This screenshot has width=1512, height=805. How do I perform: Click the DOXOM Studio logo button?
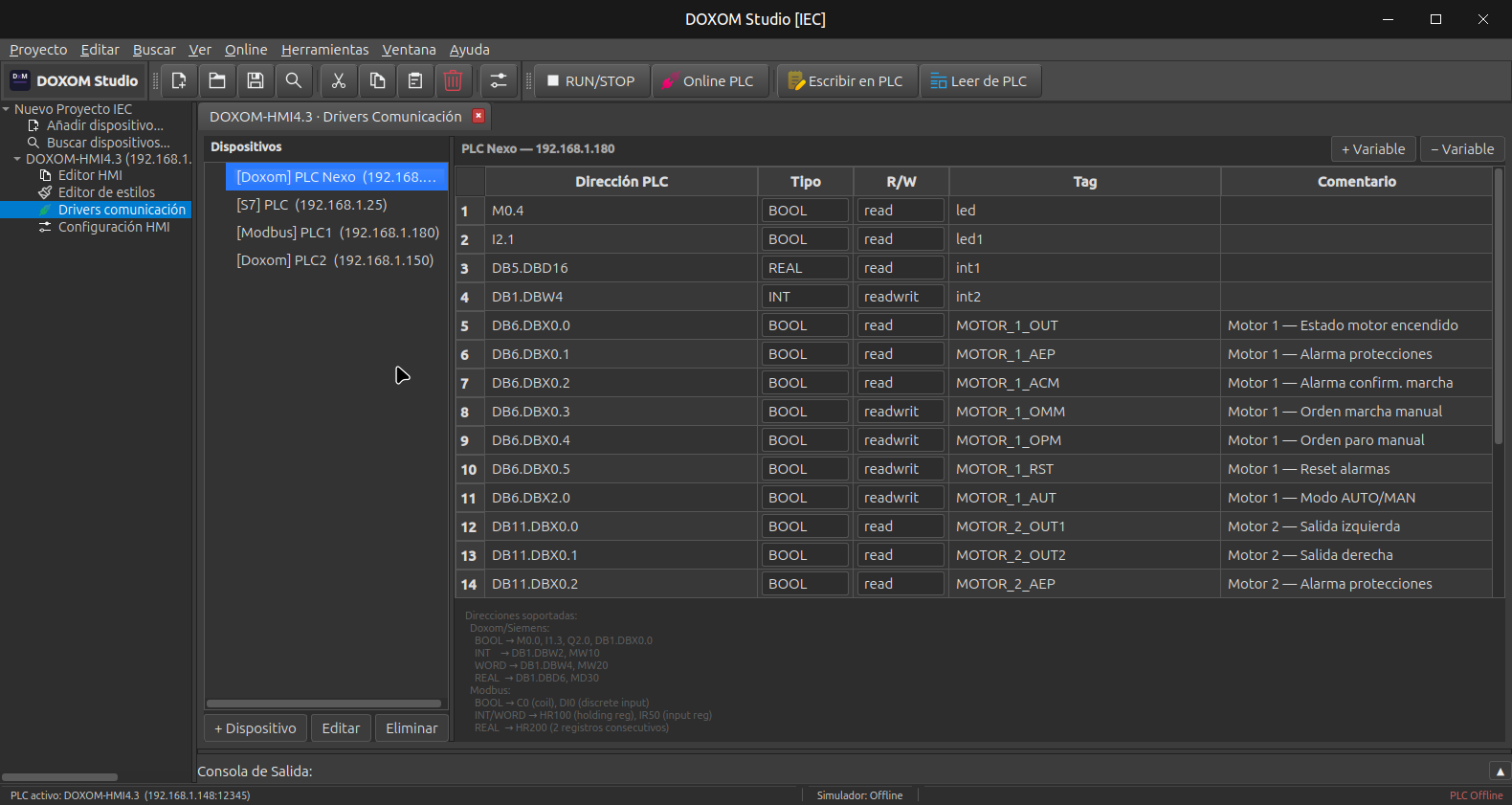point(75,81)
